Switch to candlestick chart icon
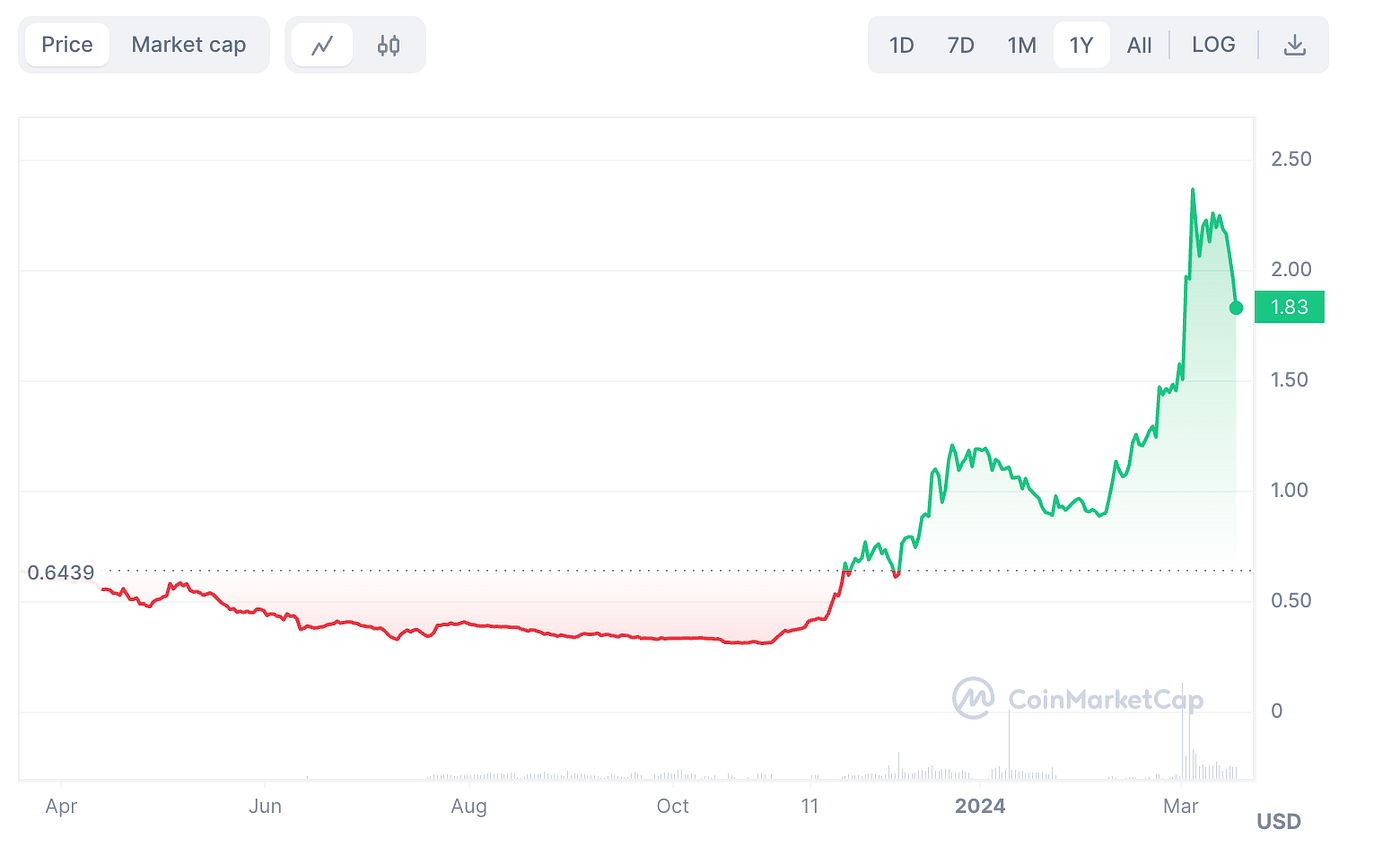The width and height of the screenshot is (1400, 863). pos(389,45)
